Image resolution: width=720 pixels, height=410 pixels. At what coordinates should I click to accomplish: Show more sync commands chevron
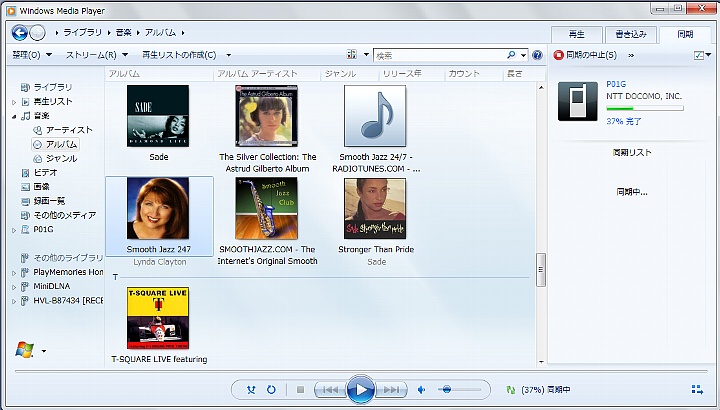click(631, 55)
